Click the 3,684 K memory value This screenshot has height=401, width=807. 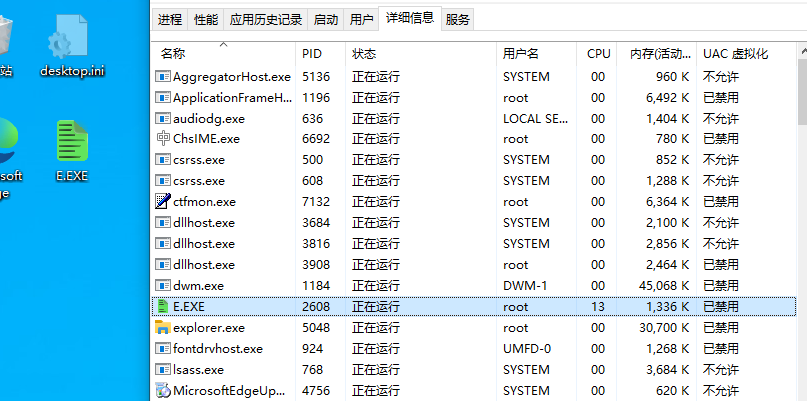point(668,370)
